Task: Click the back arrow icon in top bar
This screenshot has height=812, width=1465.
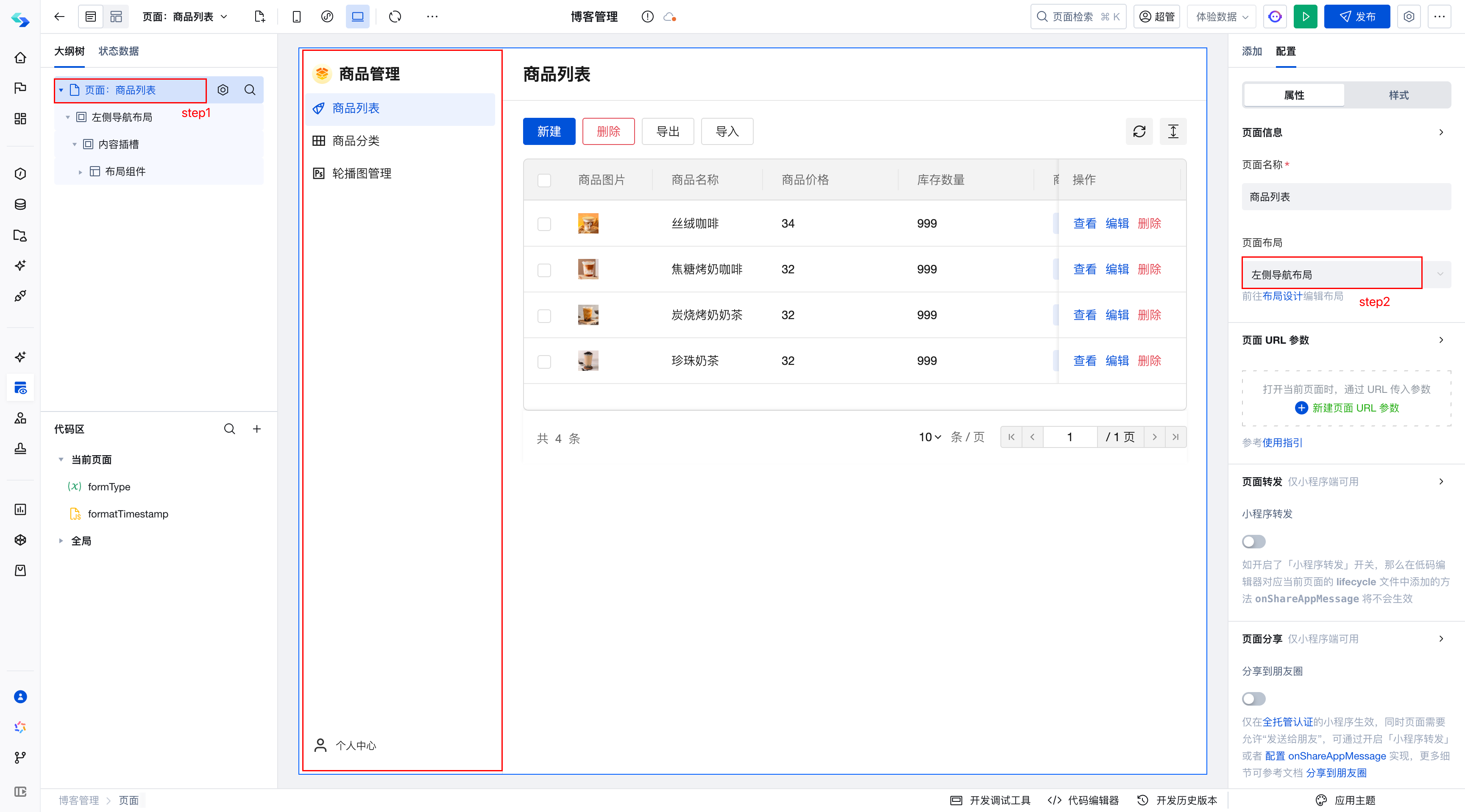Action: coord(59,17)
